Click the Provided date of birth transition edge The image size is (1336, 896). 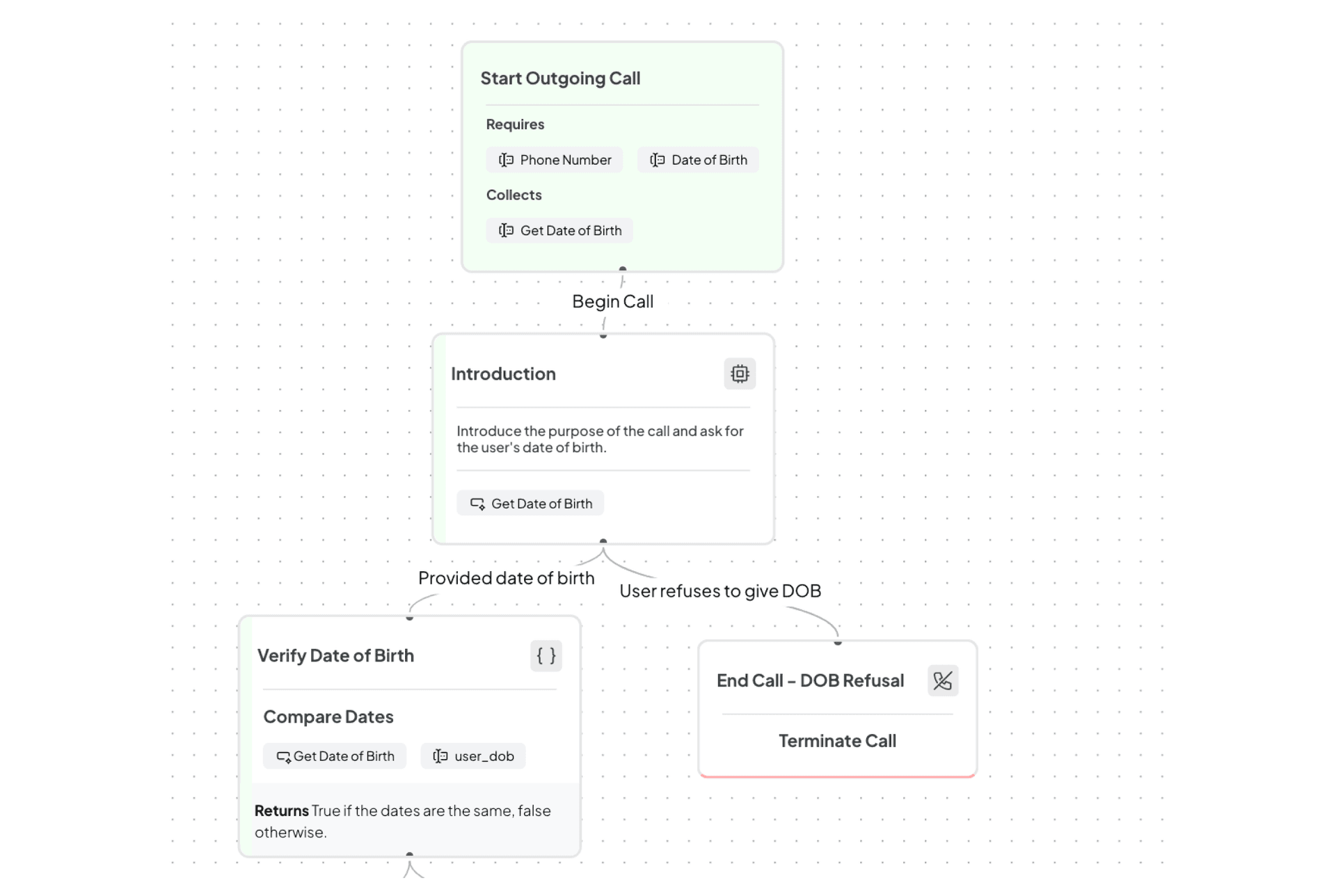pyautogui.click(x=506, y=577)
